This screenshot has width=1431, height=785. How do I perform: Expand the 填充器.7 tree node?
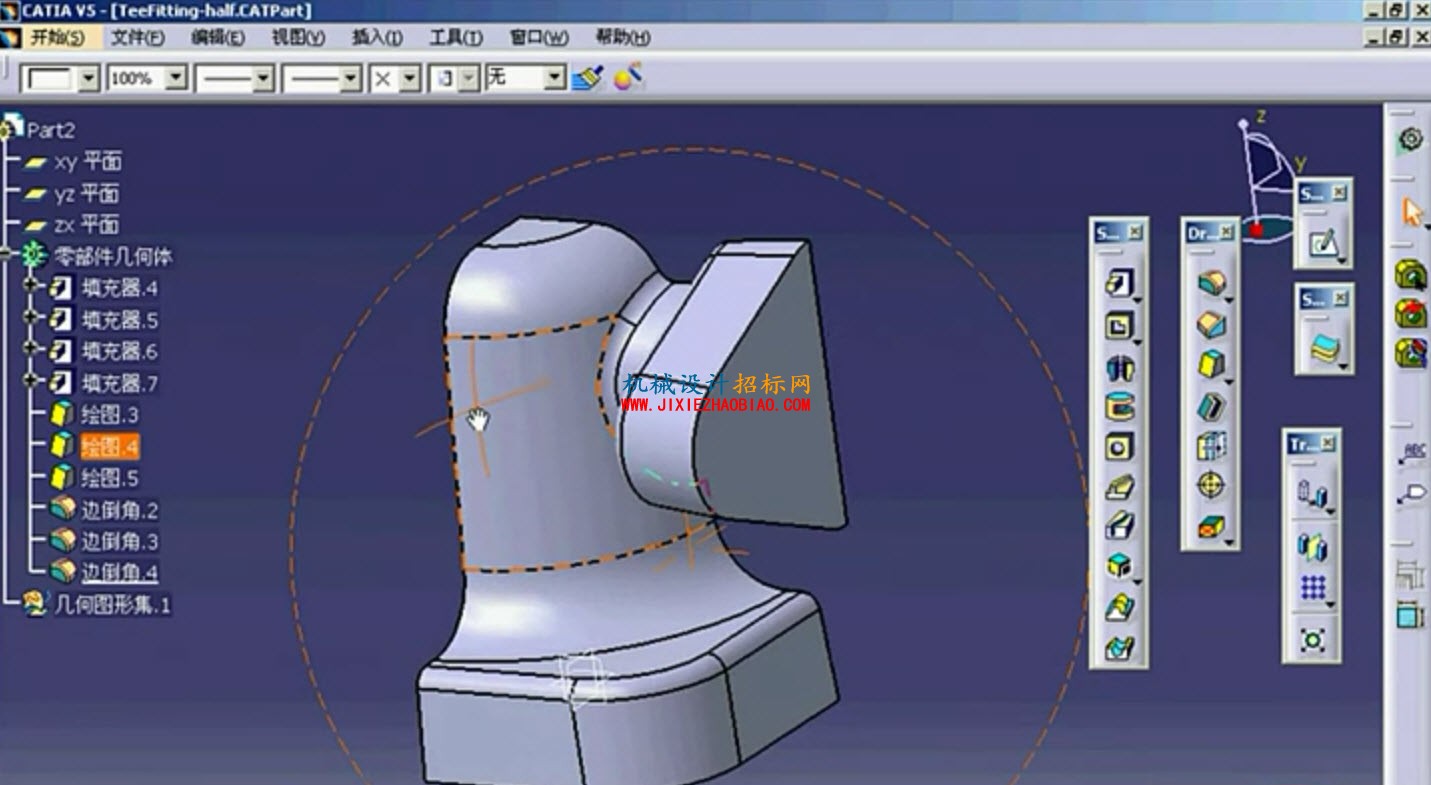pyautogui.click(x=32, y=382)
